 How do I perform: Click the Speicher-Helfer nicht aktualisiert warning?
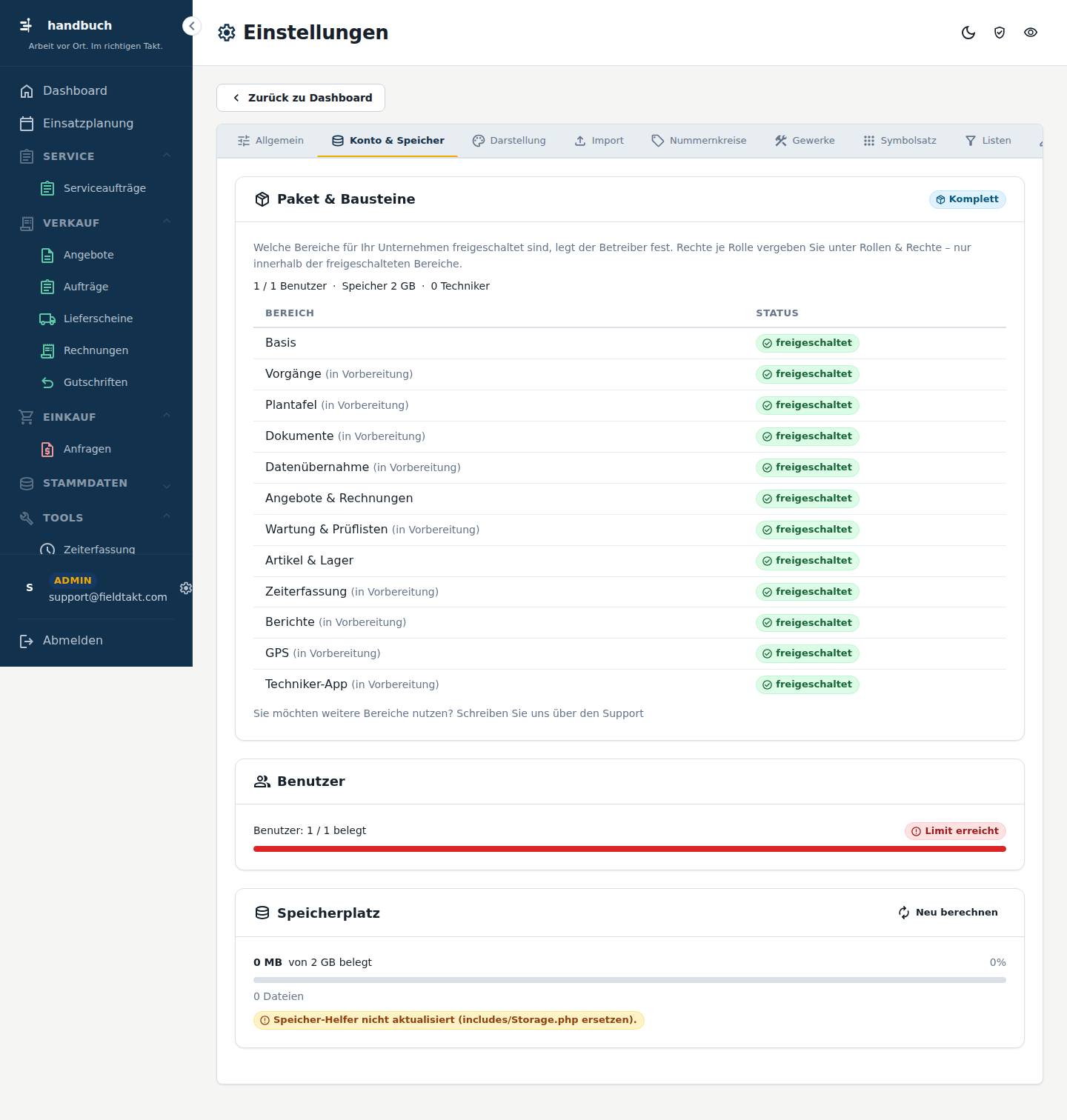click(449, 1020)
